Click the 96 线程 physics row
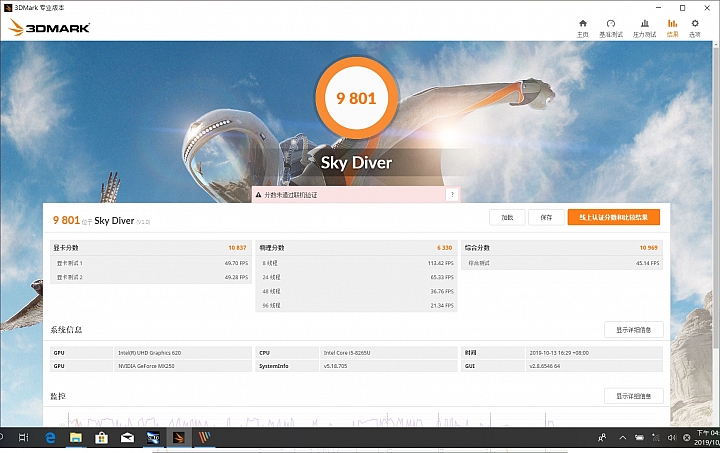This screenshot has height=453, width=720. click(356, 305)
